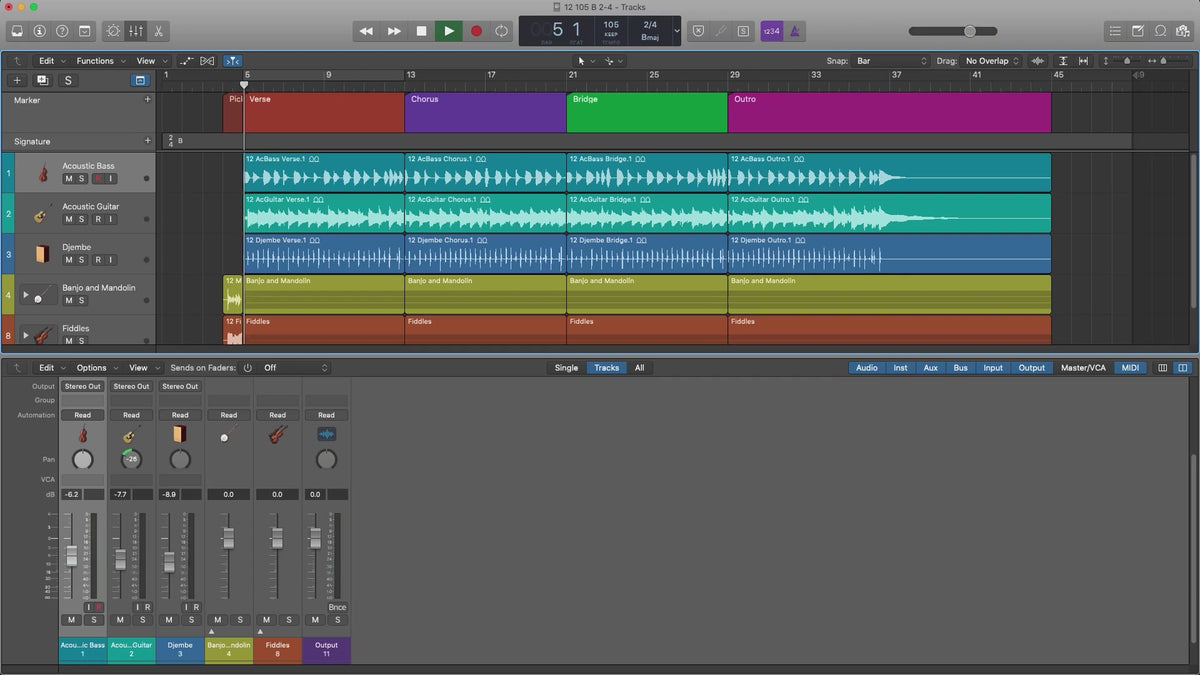
Task: Mute the Acoustic Bass track
Action: (x=69, y=179)
